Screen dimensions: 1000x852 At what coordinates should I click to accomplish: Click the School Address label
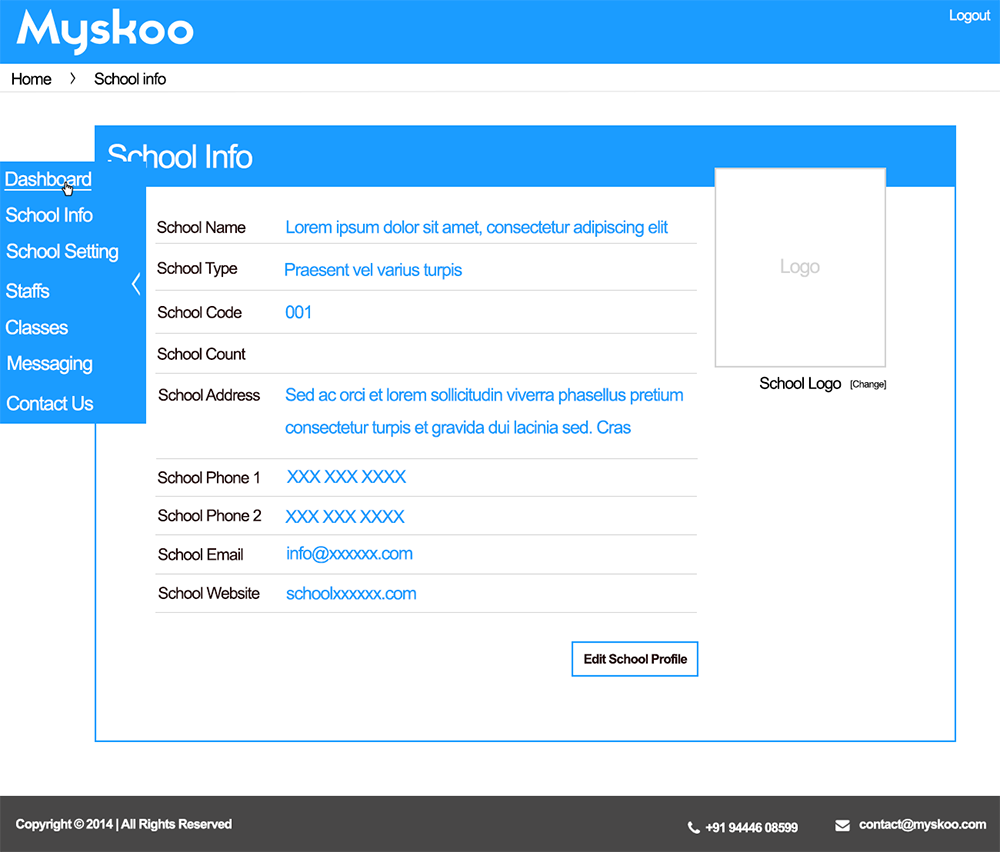(x=209, y=395)
